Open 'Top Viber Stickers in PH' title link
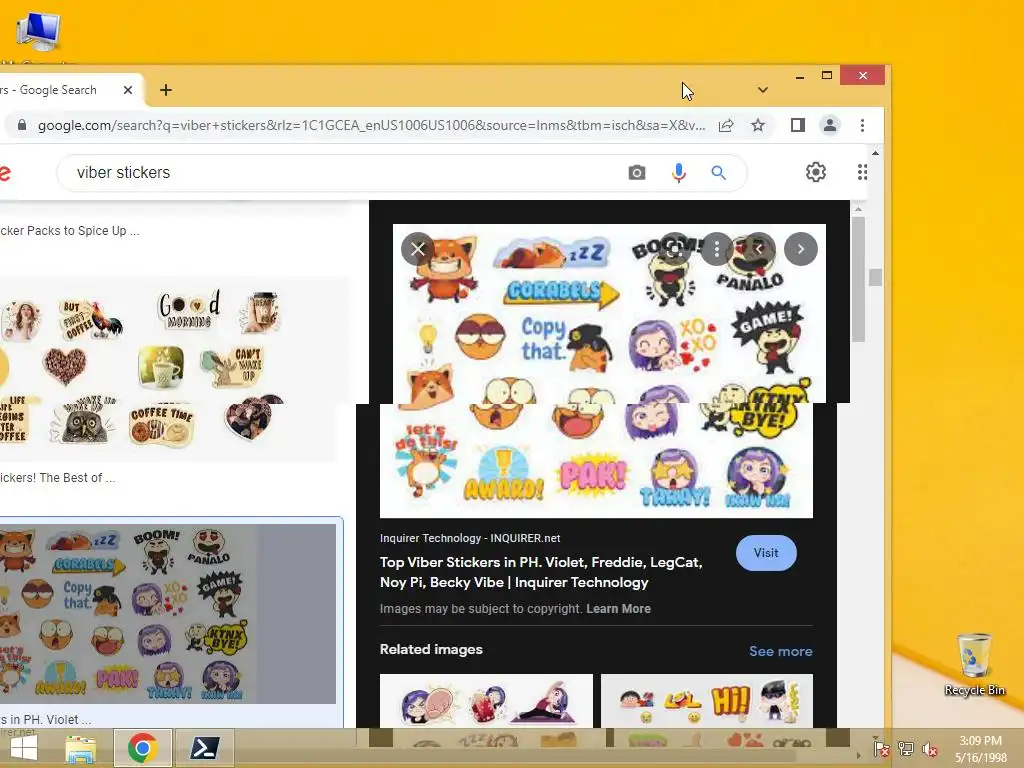This screenshot has width=1024, height=768. coord(541,572)
